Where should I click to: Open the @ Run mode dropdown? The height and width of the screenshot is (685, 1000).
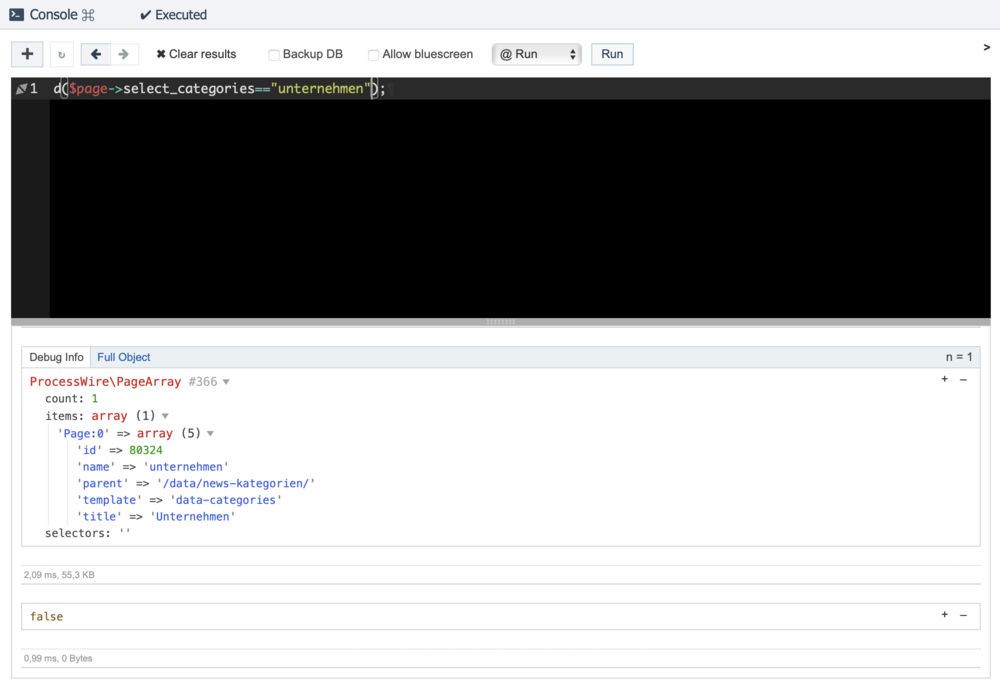click(x=537, y=54)
